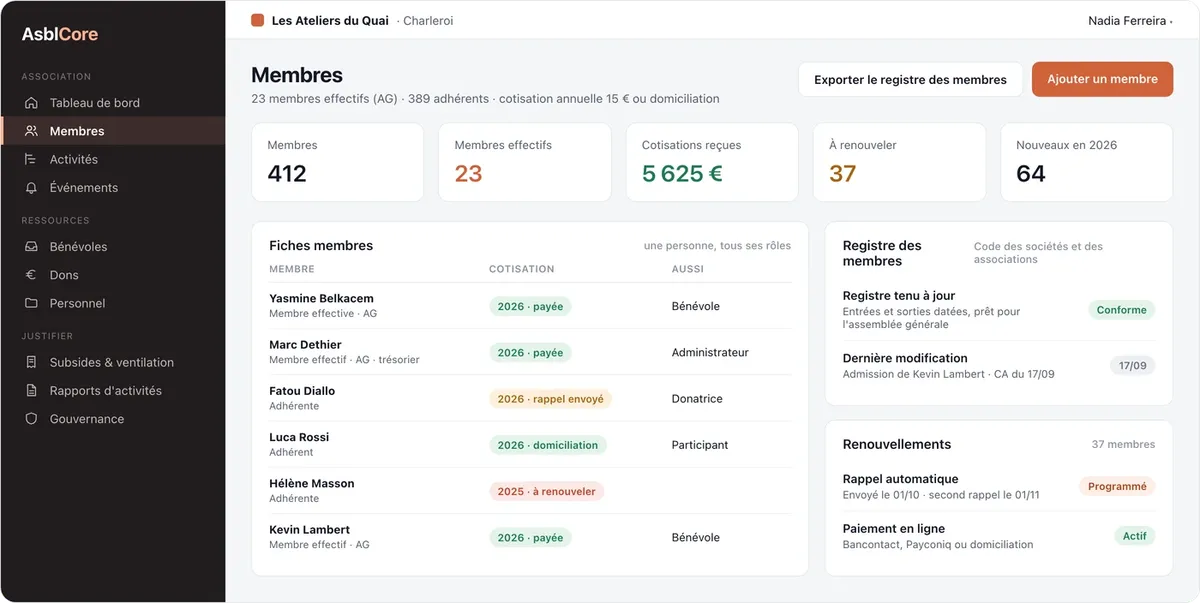Click the Activités list icon
Viewport: 1200px width, 603px height.
click(31, 159)
